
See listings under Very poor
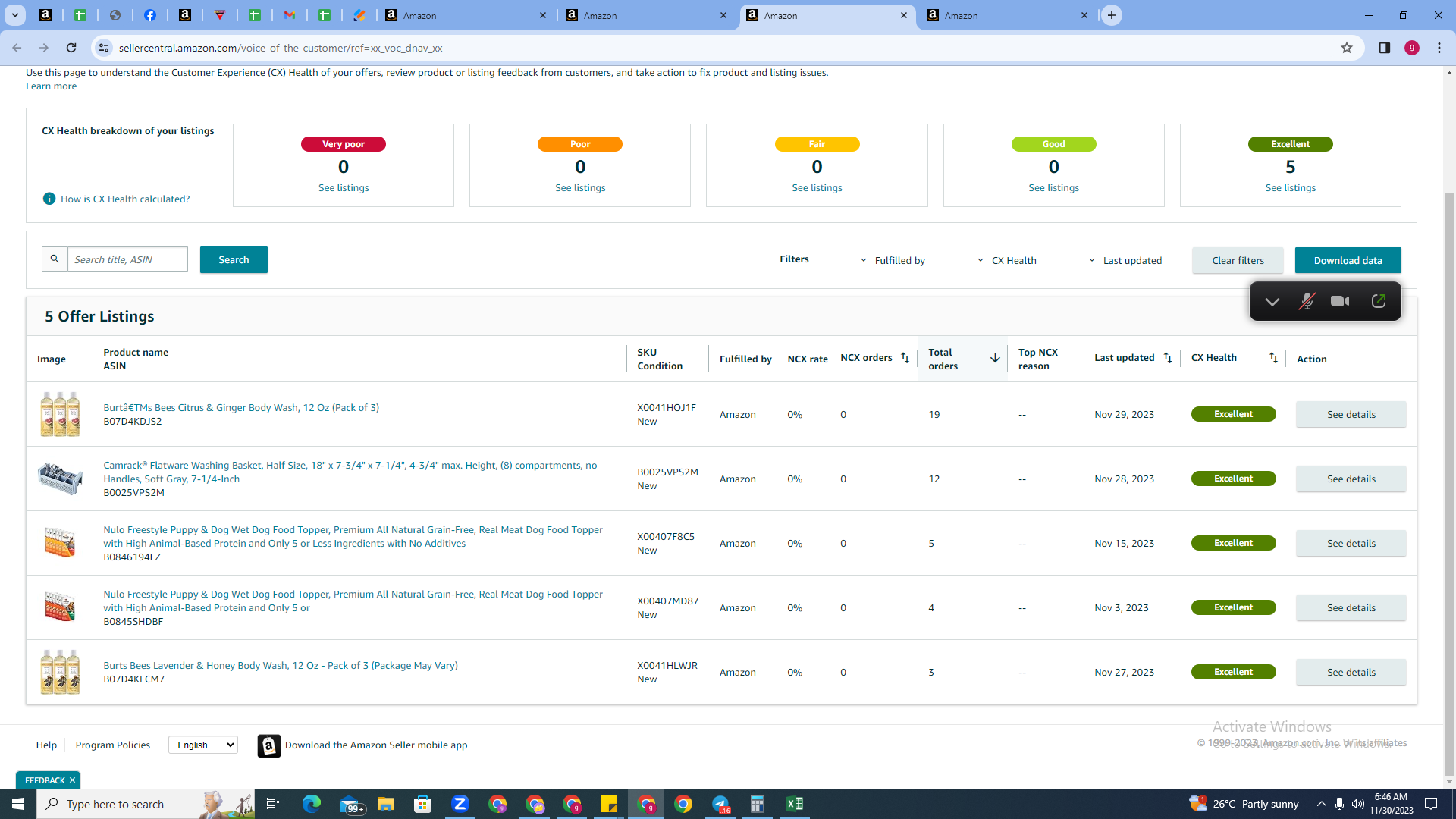tap(344, 187)
